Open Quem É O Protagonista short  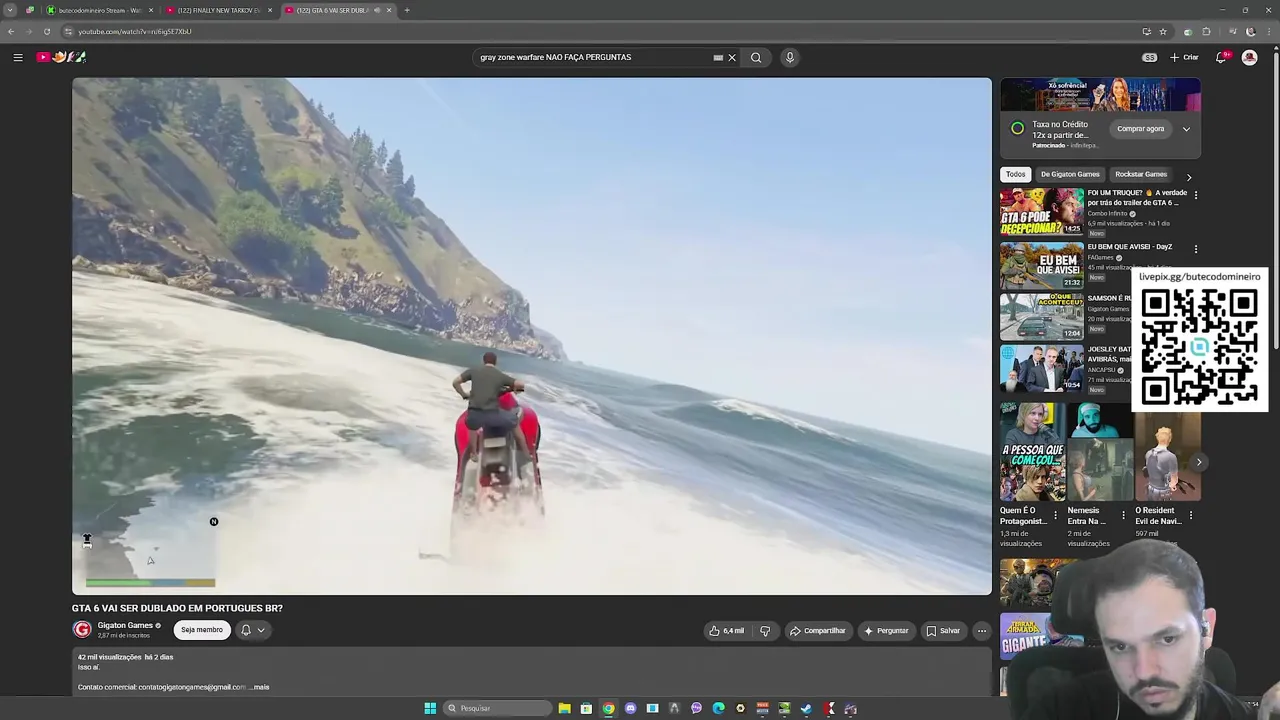click(x=1031, y=451)
